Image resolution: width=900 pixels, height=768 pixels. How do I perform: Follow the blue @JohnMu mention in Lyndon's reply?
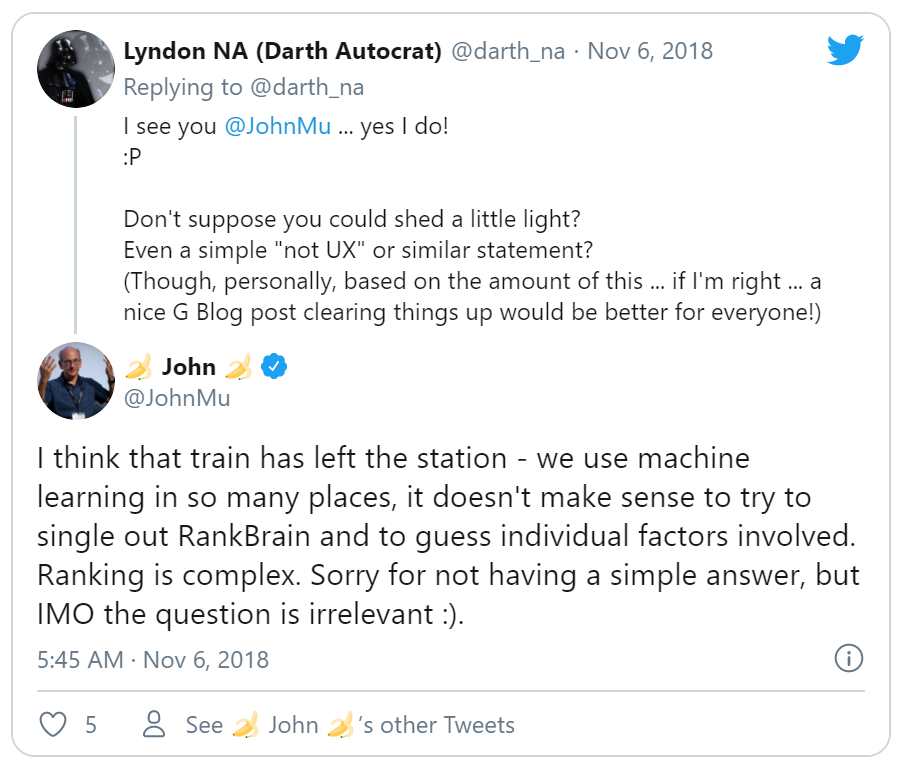pos(278,128)
